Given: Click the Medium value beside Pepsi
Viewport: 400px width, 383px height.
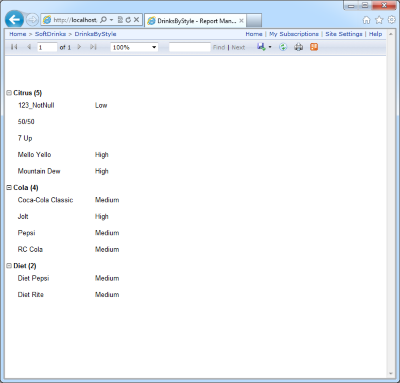Looking at the screenshot, I should [107, 233].
